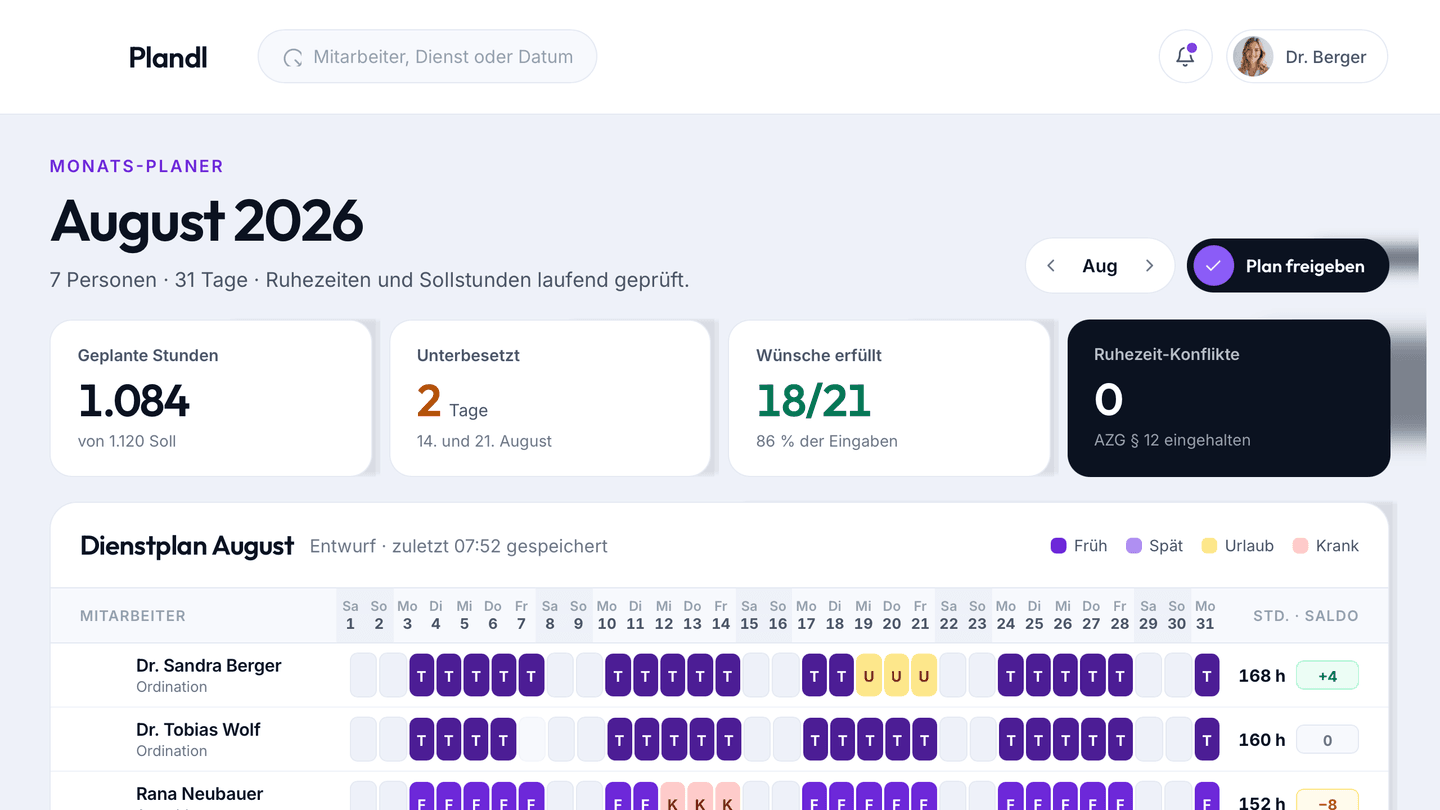Click the Dr. Tobias Wolf name

tap(198, 730)
